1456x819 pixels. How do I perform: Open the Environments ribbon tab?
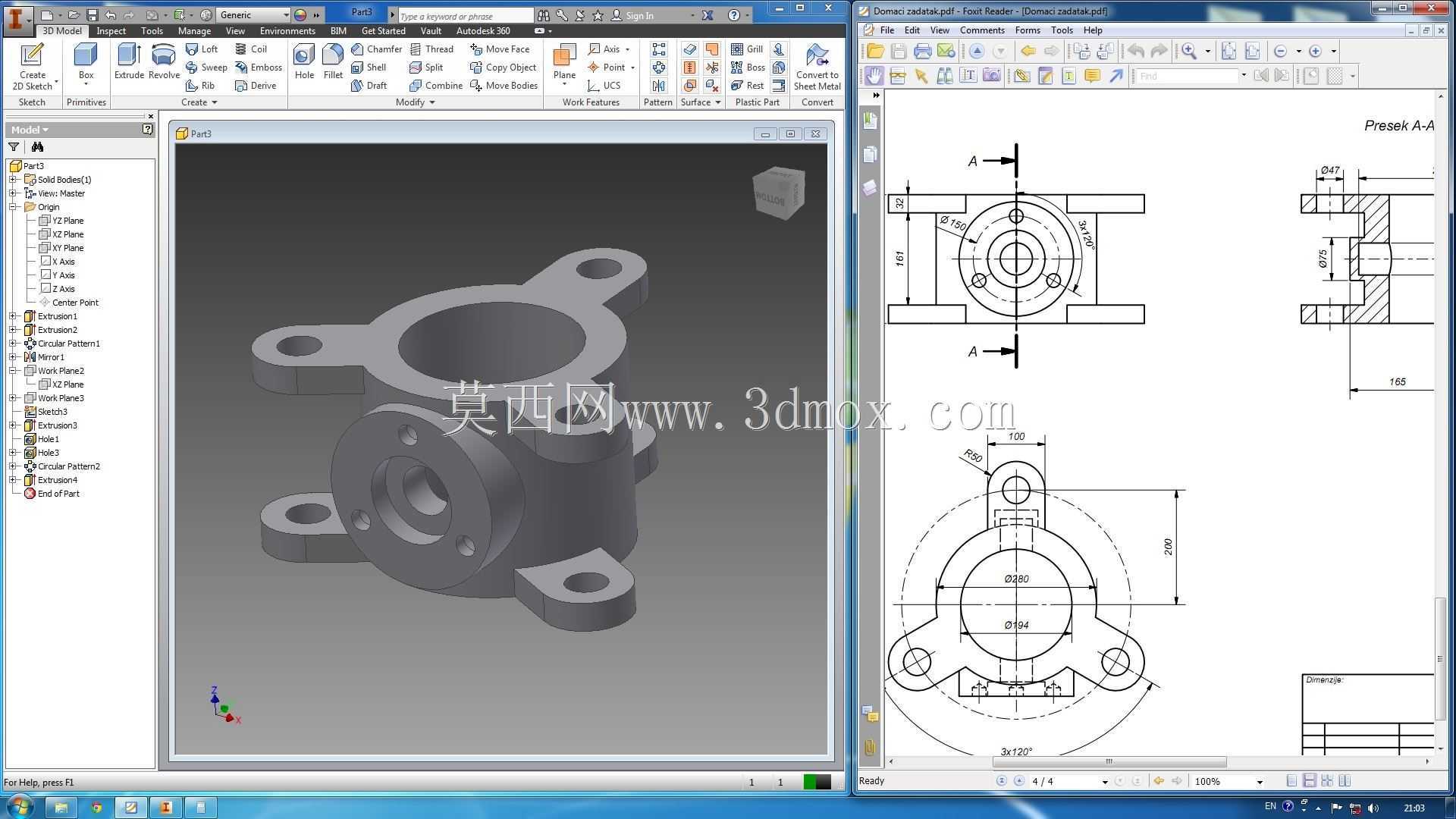click(x=287, y=31)
